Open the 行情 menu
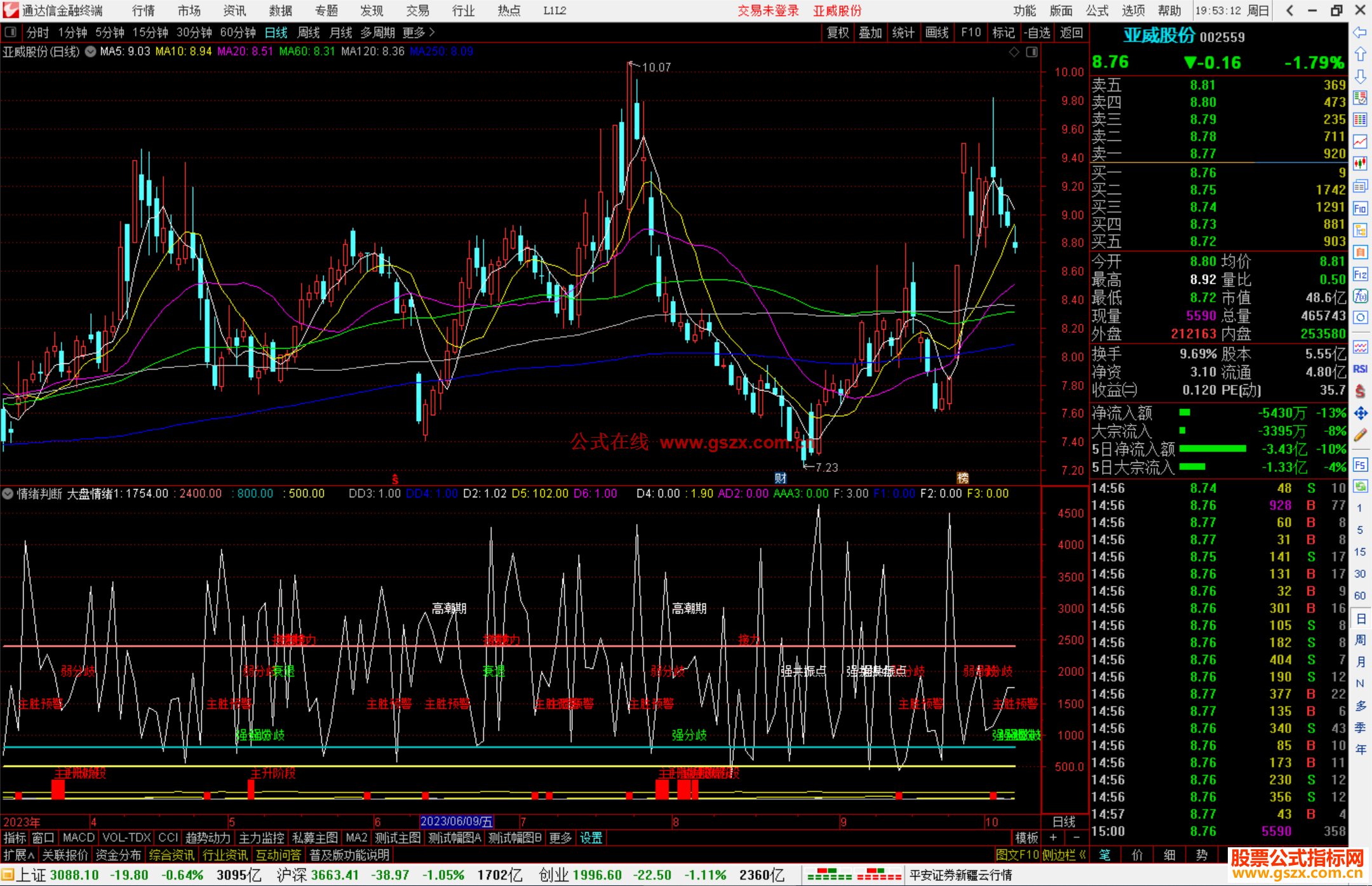Screen dimensions: 1372x886 click(143, 11)
